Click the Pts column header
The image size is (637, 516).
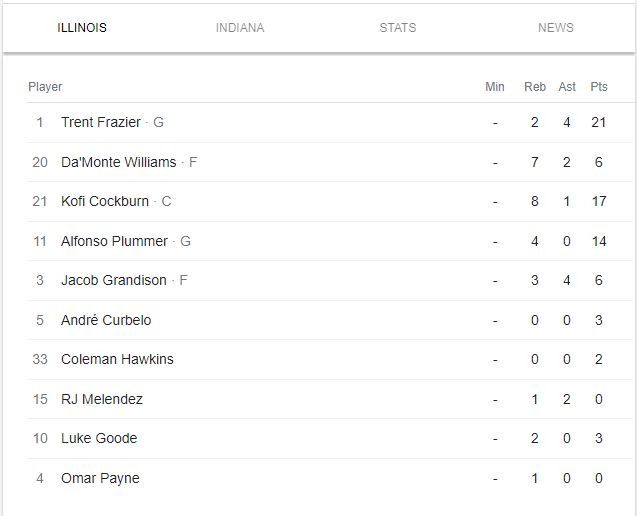coord(599,87)
